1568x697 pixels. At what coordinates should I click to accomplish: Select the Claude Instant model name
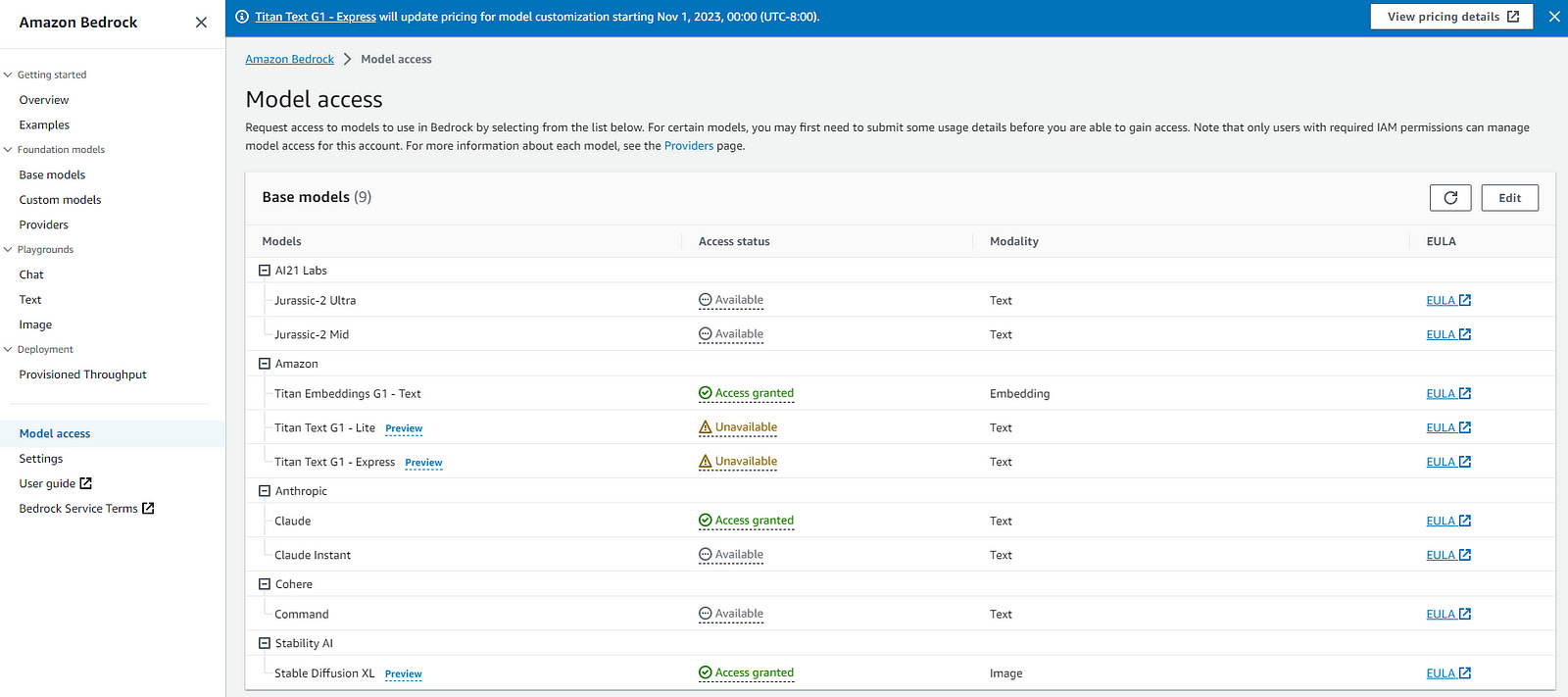(x=313, y=556)
